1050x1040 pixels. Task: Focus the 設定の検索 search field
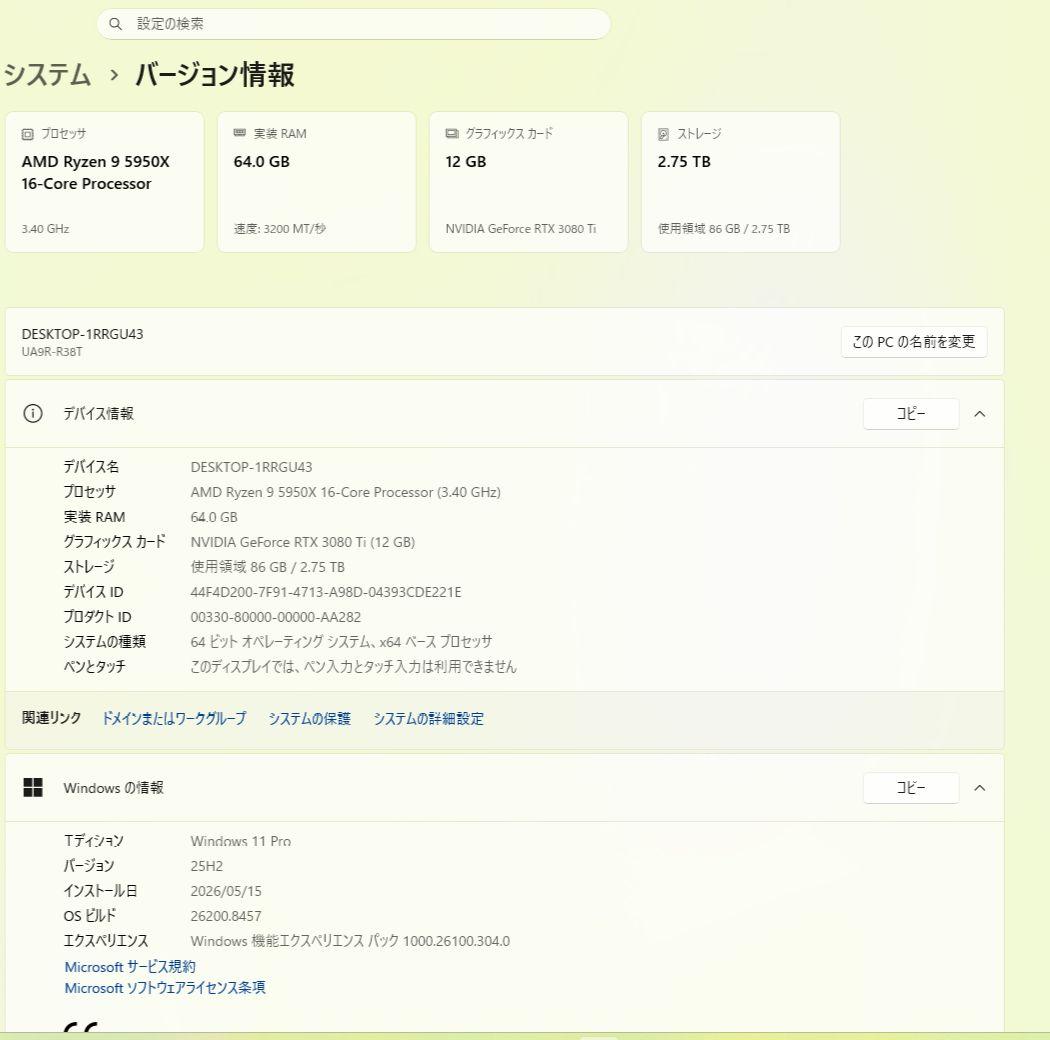(354, 24)
